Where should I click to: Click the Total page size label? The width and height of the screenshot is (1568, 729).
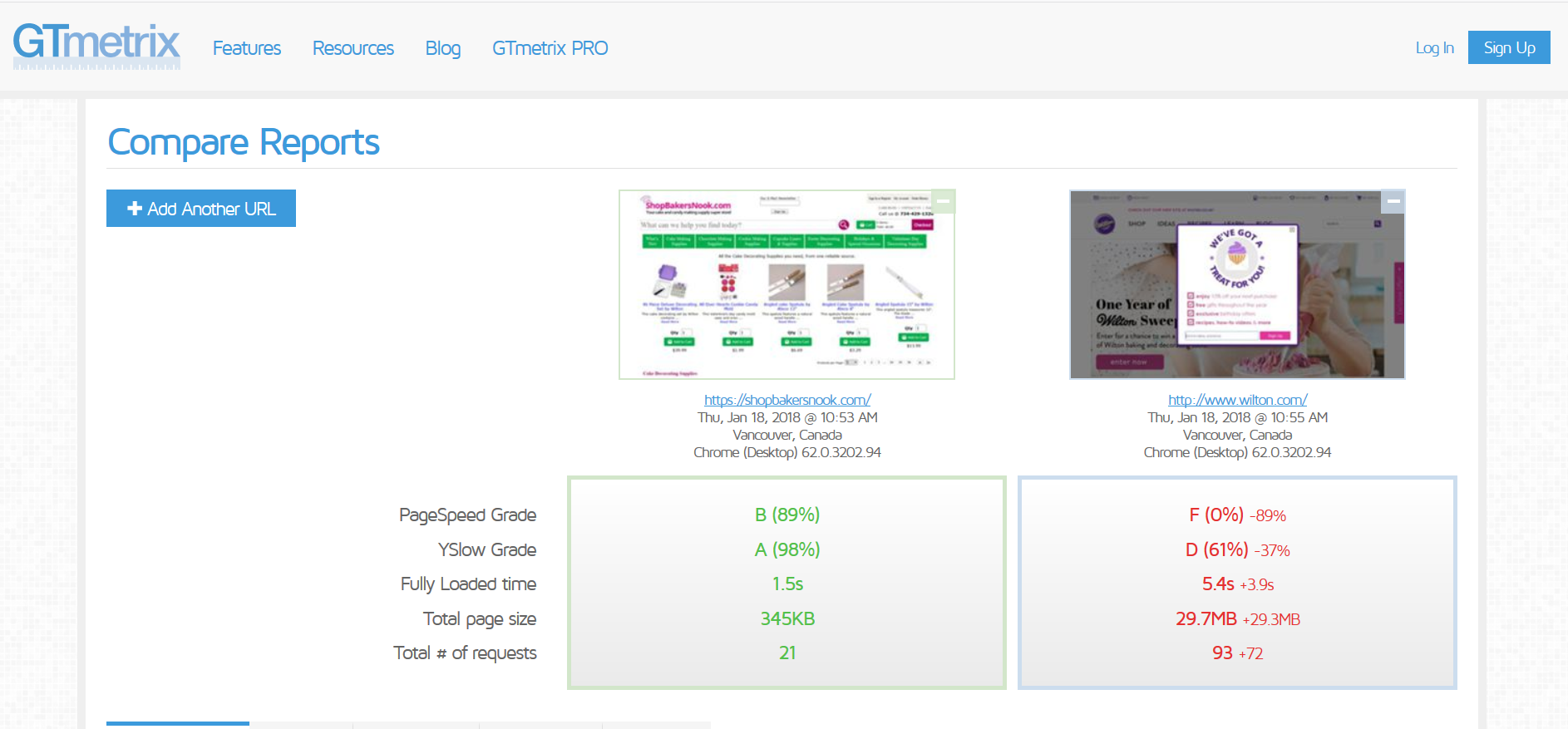(480, 618)
